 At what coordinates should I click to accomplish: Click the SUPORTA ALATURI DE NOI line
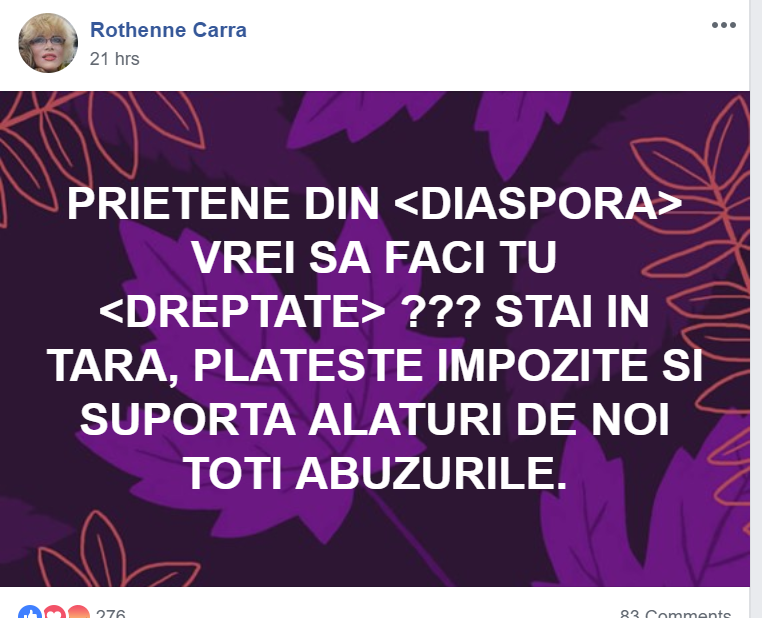click(375, 420)
